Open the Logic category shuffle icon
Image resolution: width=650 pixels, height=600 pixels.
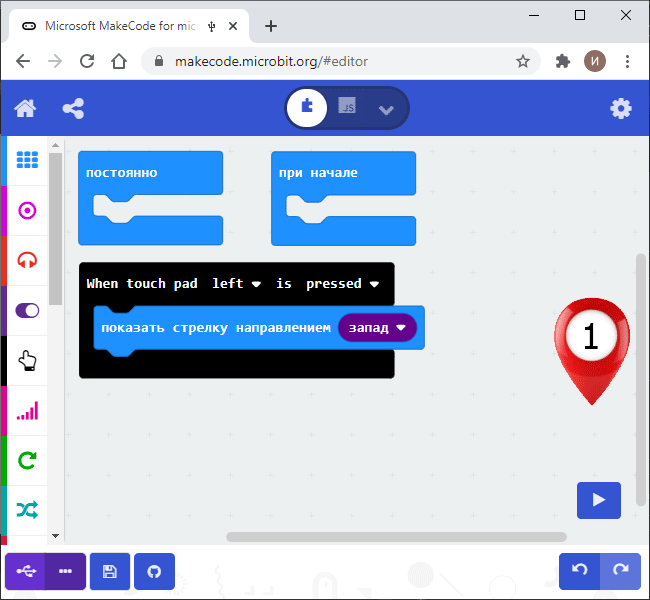pyautogui.click(x=27, y=510)
